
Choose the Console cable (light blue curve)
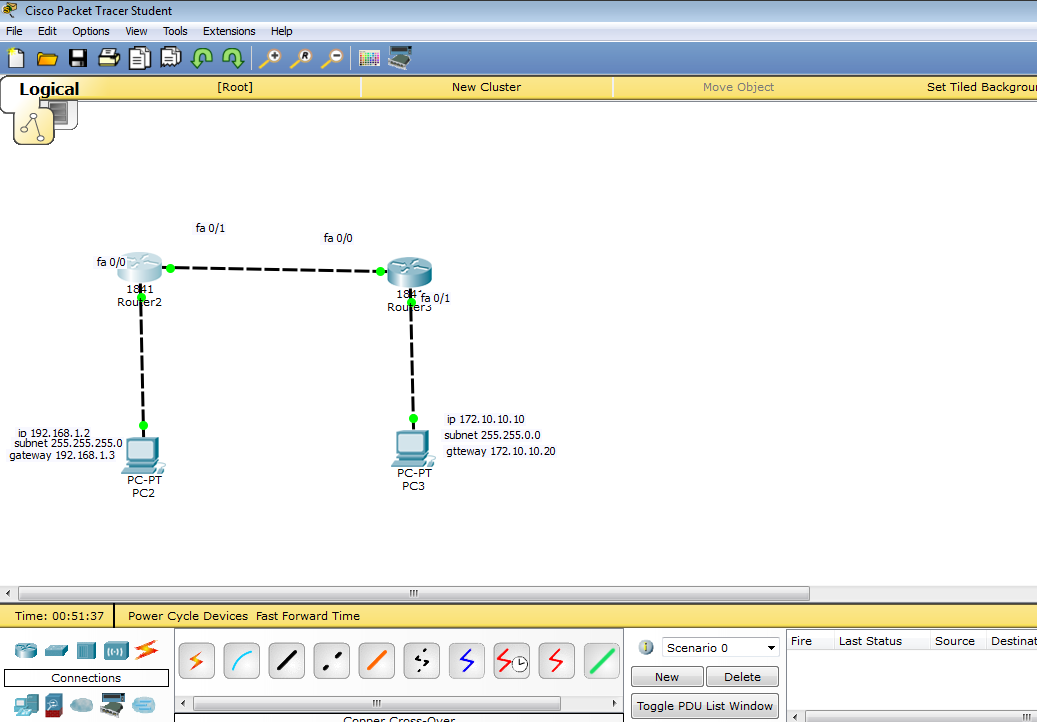241,661
